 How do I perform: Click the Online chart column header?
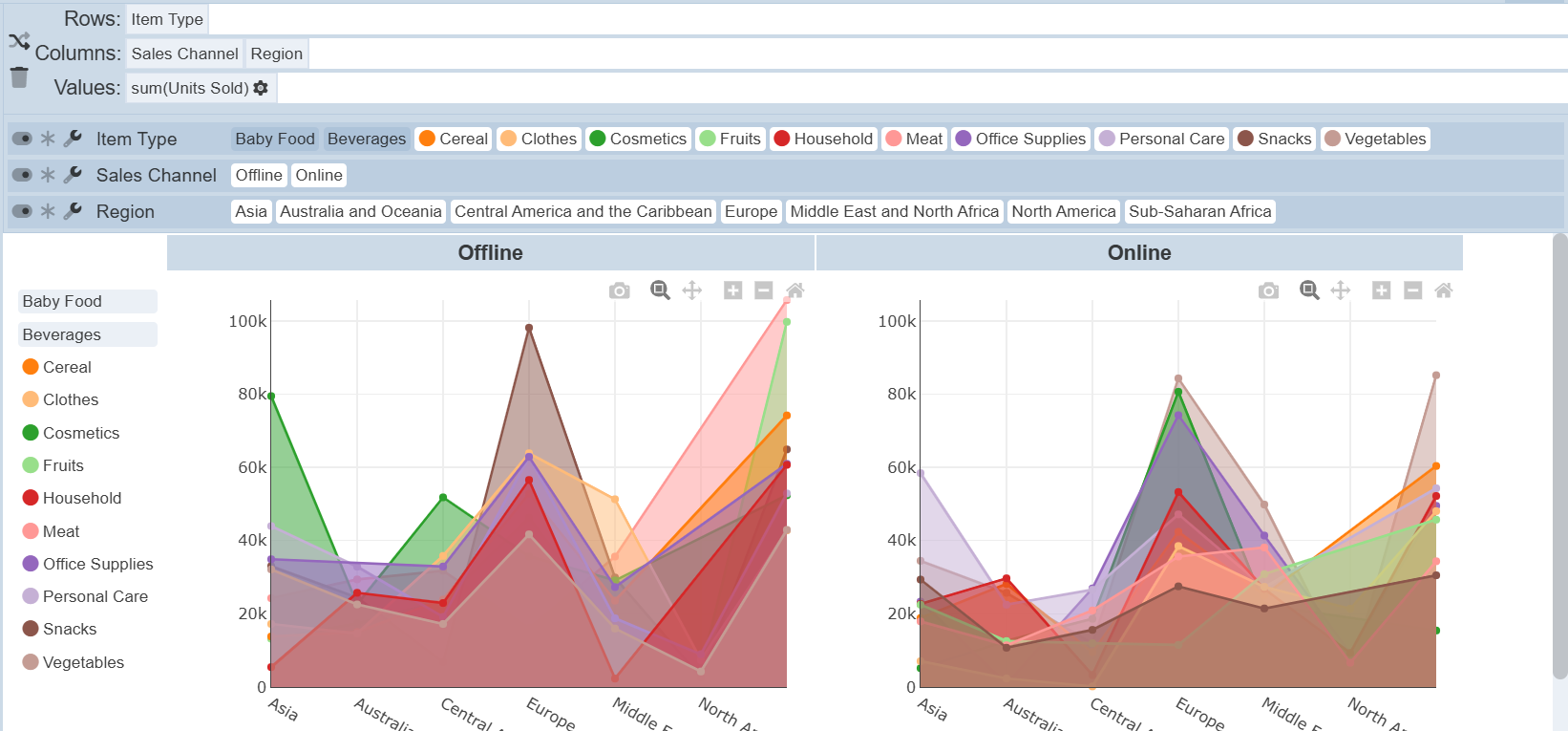pos(1138,253)
